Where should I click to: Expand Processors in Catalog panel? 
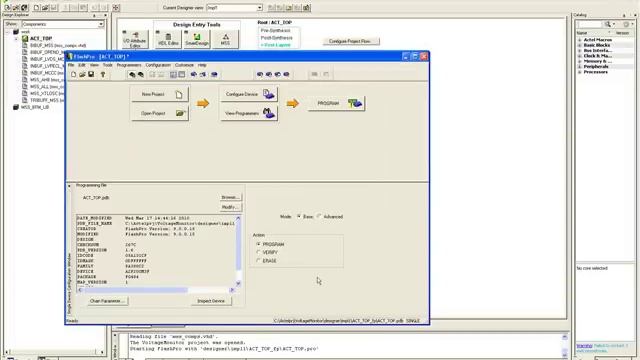(580, 72)
